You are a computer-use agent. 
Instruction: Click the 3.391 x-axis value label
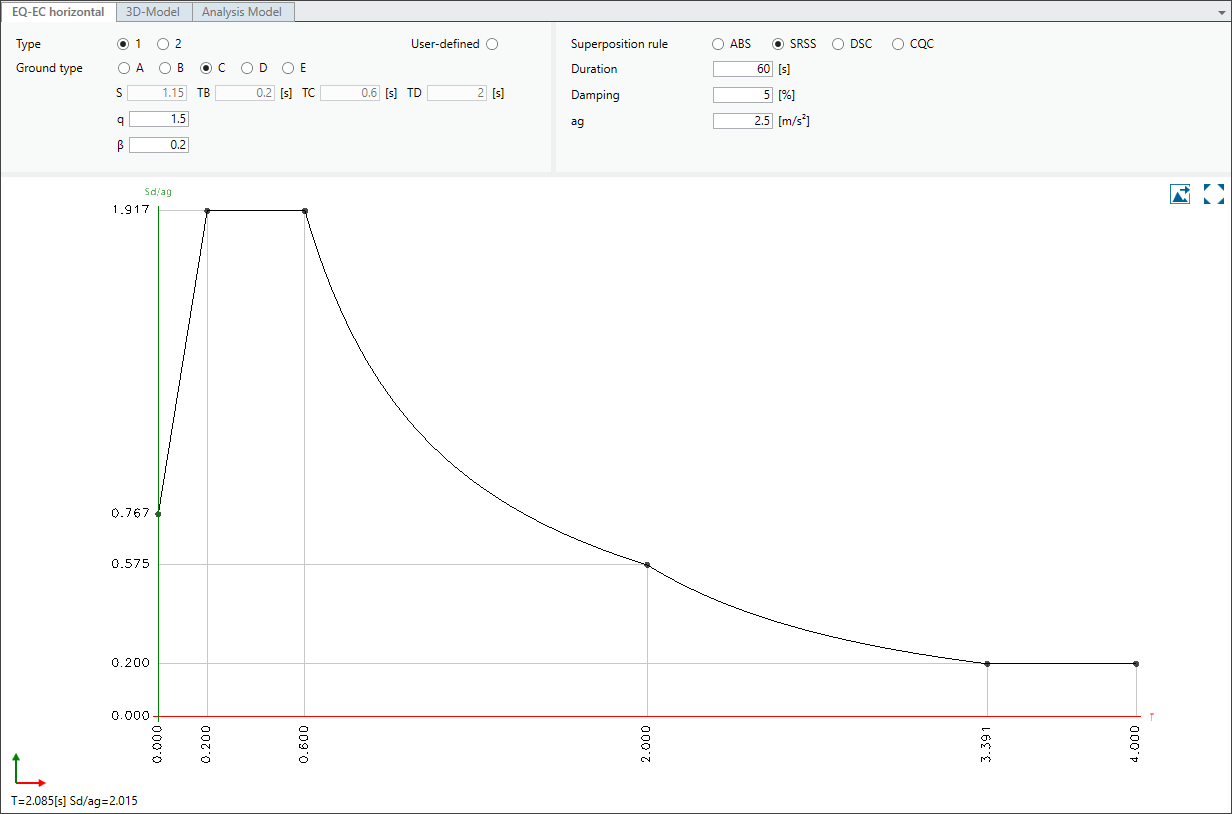[988, 744]
